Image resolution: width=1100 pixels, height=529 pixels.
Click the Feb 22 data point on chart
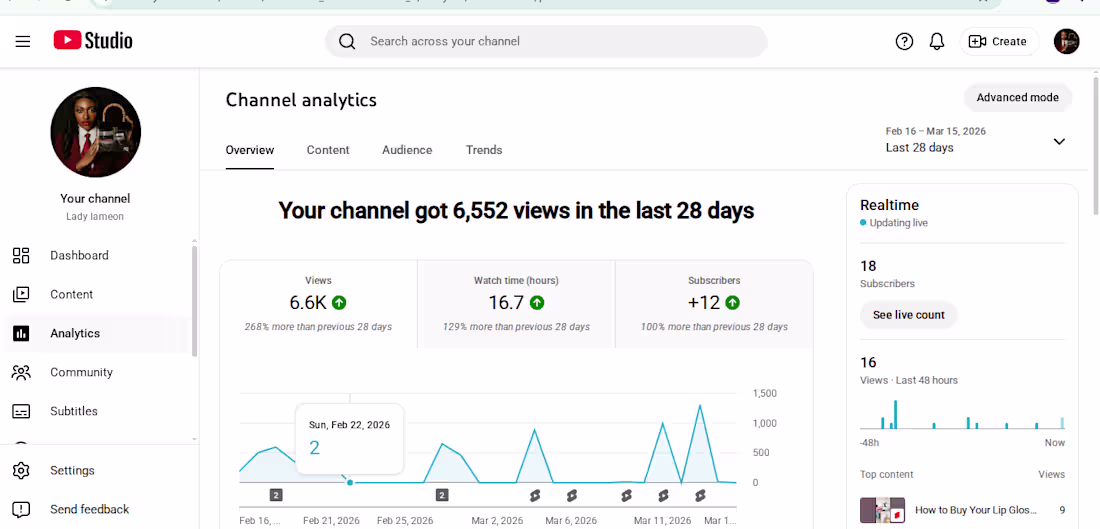pyautogui.click(x=350, y=483)
